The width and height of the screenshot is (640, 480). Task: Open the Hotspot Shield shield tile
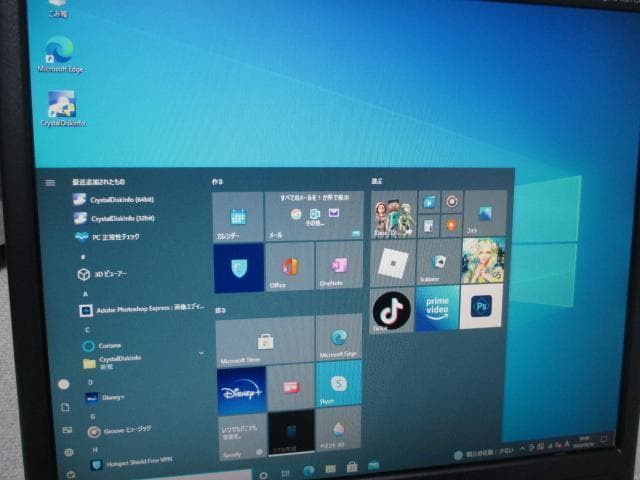coord(239,268)
